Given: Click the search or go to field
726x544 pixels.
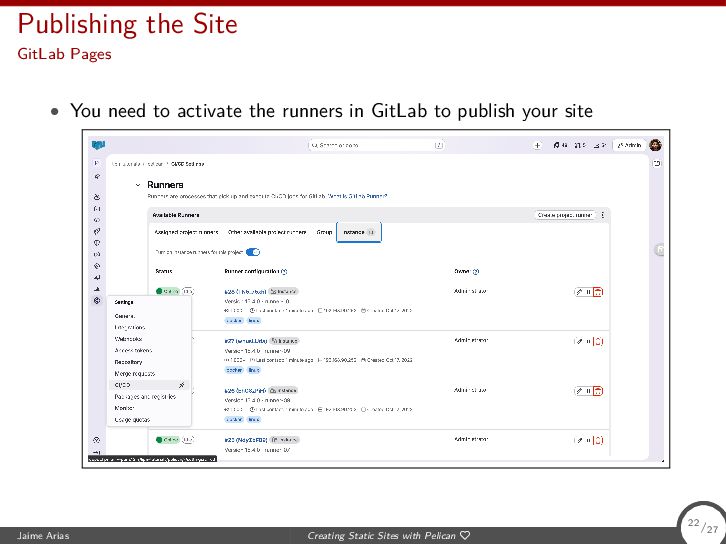Looking at the screenshot, I should coord(376,145).
